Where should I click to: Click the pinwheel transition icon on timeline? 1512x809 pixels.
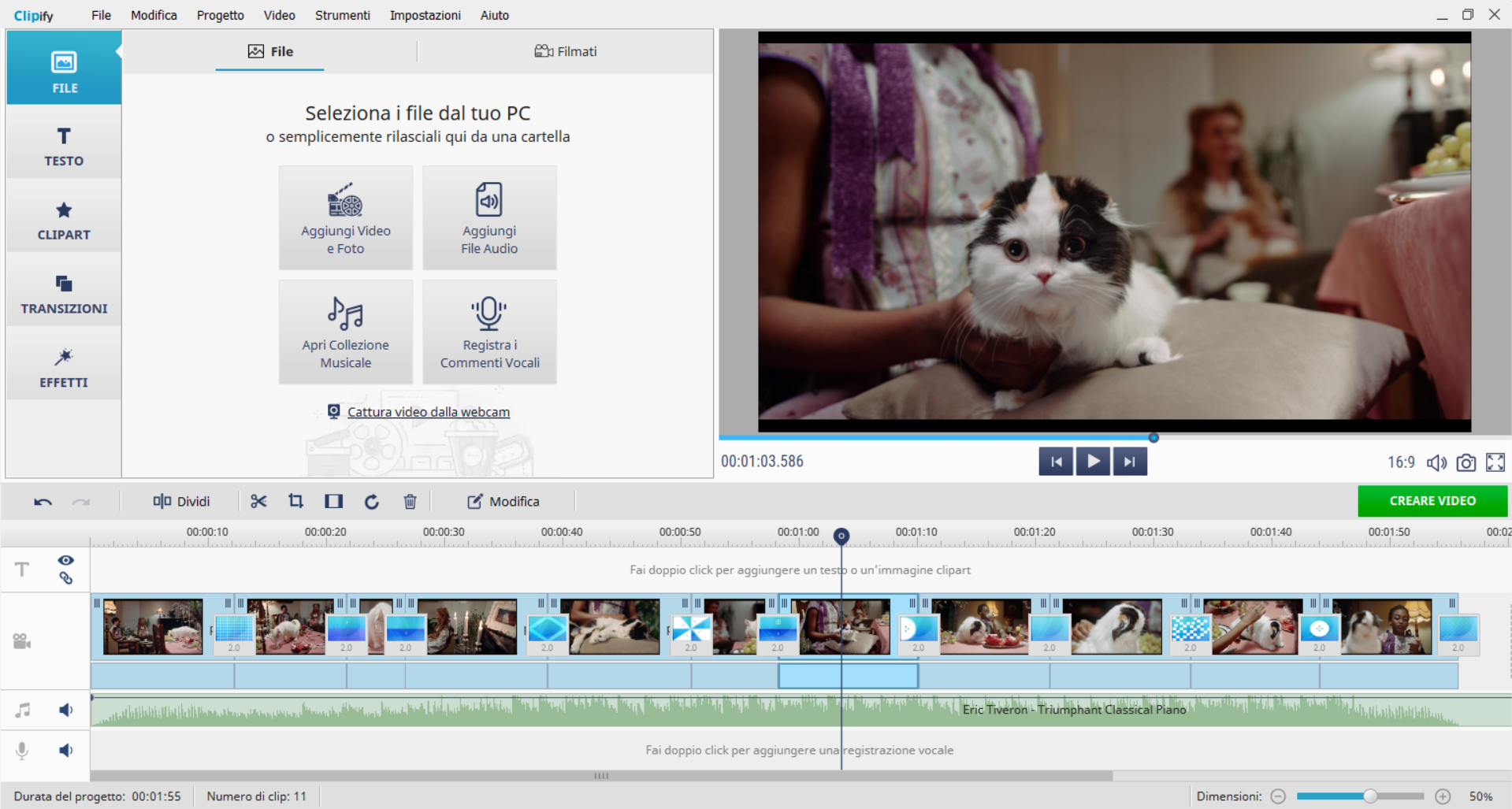click(x=691, y=629)
